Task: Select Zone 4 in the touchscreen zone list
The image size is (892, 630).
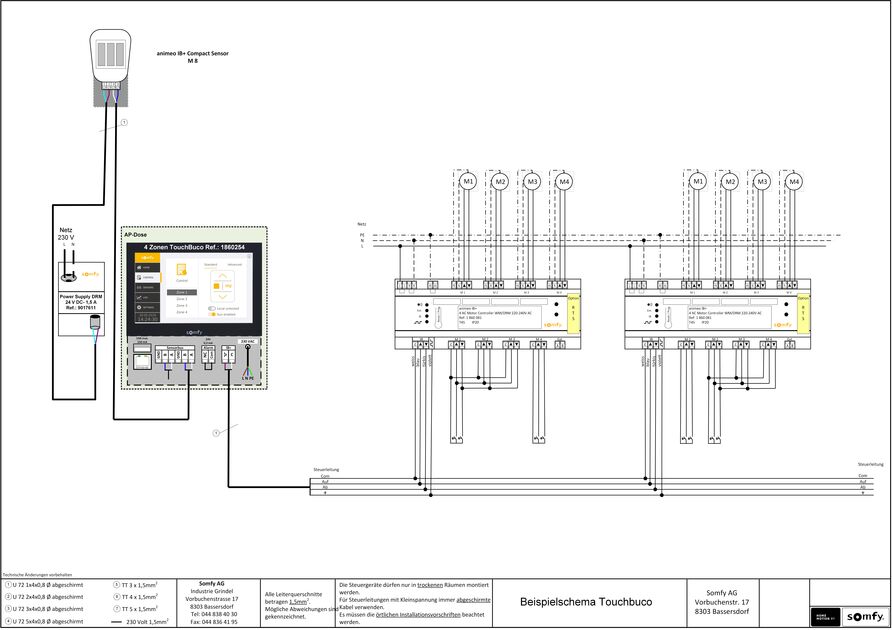Action: tap(182, 312)
